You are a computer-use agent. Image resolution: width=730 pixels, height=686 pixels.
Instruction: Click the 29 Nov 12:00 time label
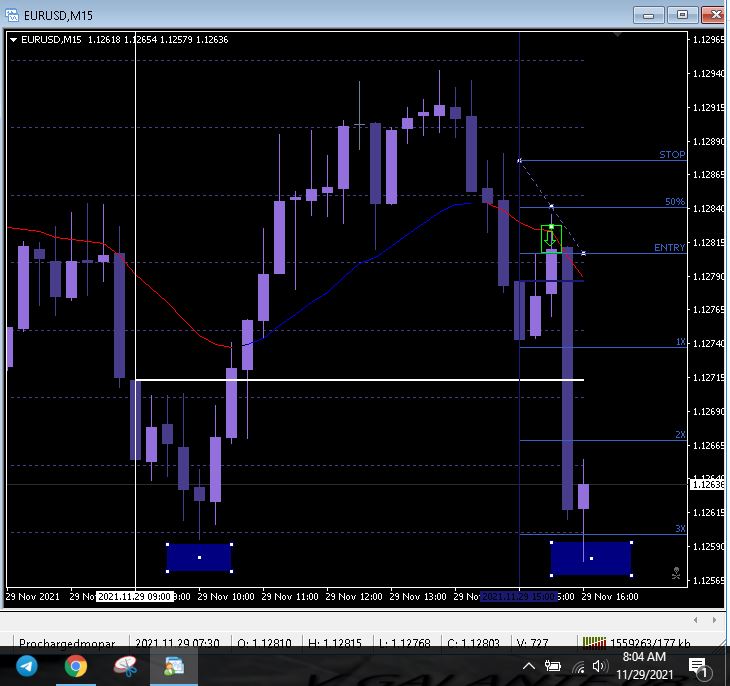[x=354, y=597]
